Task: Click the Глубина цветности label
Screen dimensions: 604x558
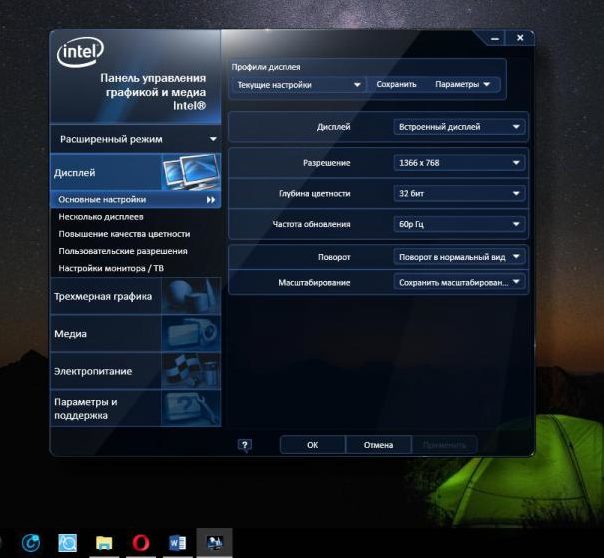Action: click(x=314, y=193)
